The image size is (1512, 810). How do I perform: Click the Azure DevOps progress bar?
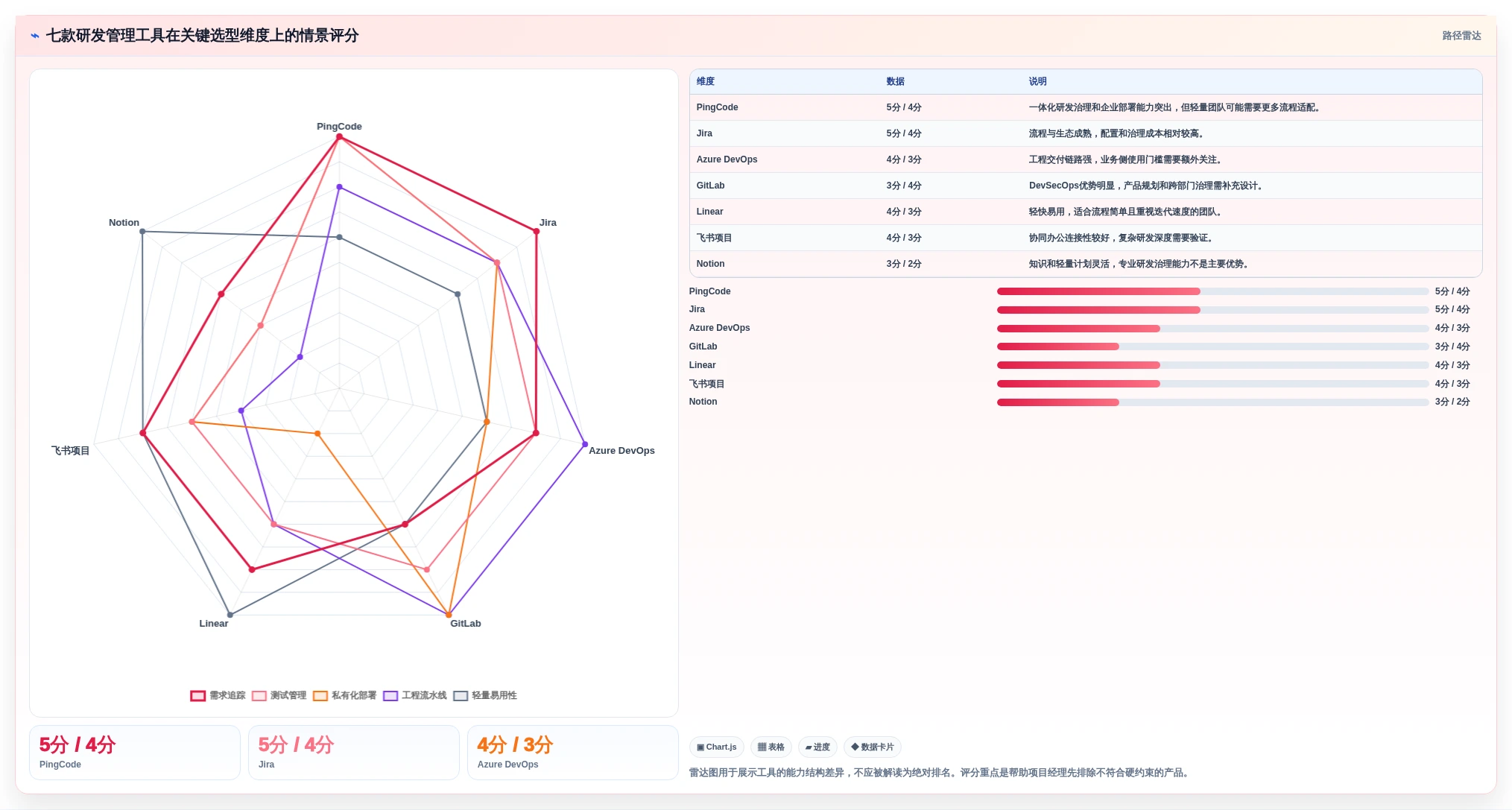pyautogui.click(x=1212, y=329)
